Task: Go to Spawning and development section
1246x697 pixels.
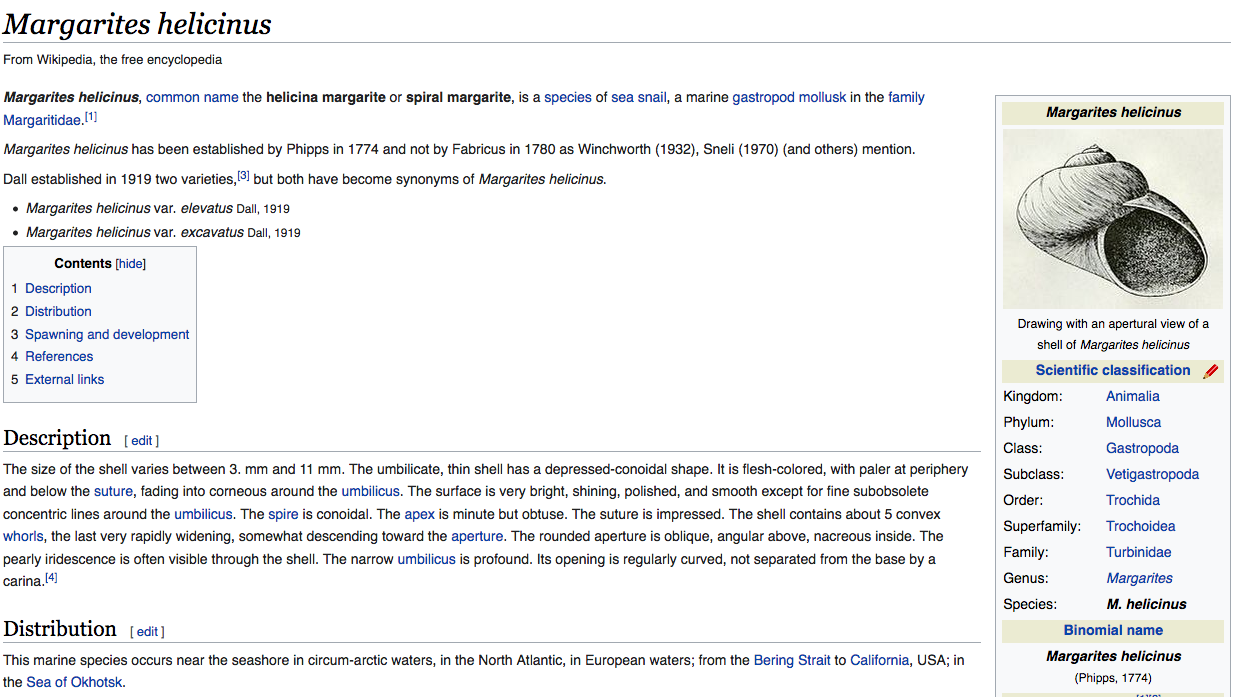Action: tap(107, 334)
